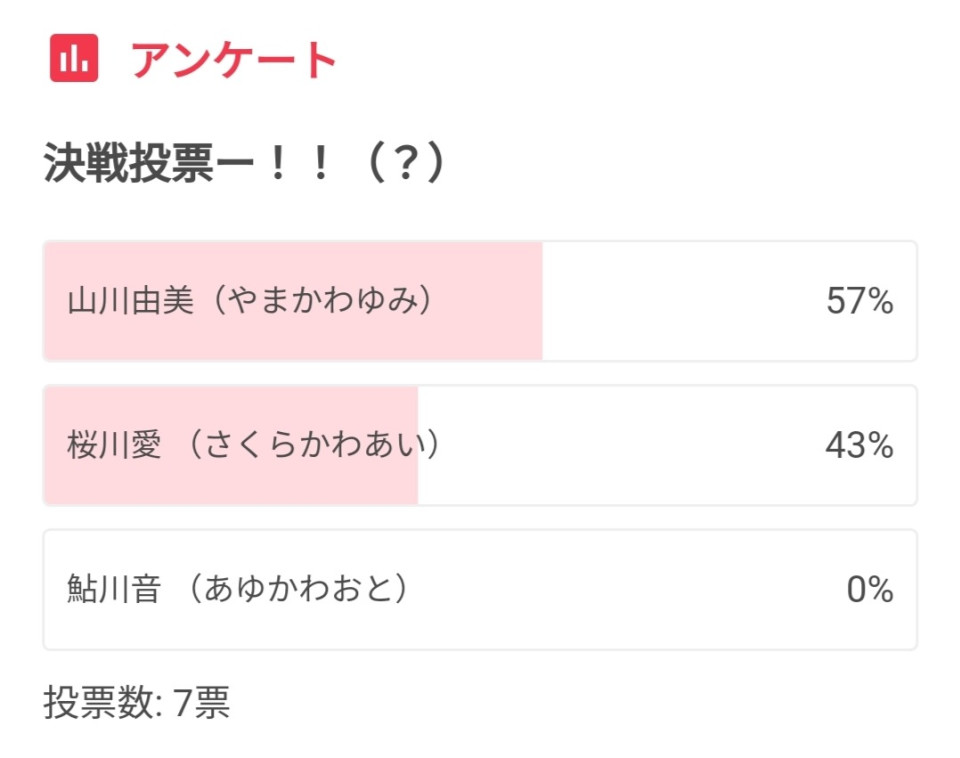The image size is (960, 758).
Task: Click the vote count 投票数: 7票
Action: [x=137, y=702]
